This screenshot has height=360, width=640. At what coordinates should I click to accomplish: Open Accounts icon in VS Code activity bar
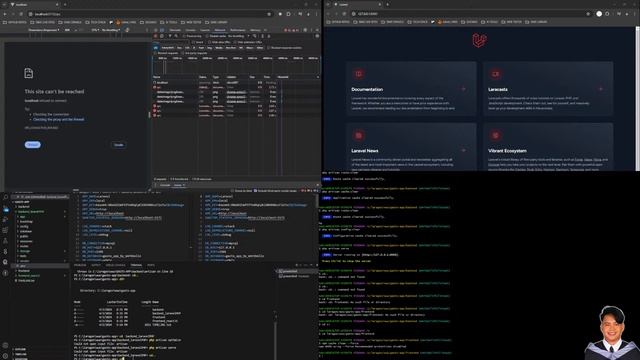pyautogui.click(x=5, y=345)
